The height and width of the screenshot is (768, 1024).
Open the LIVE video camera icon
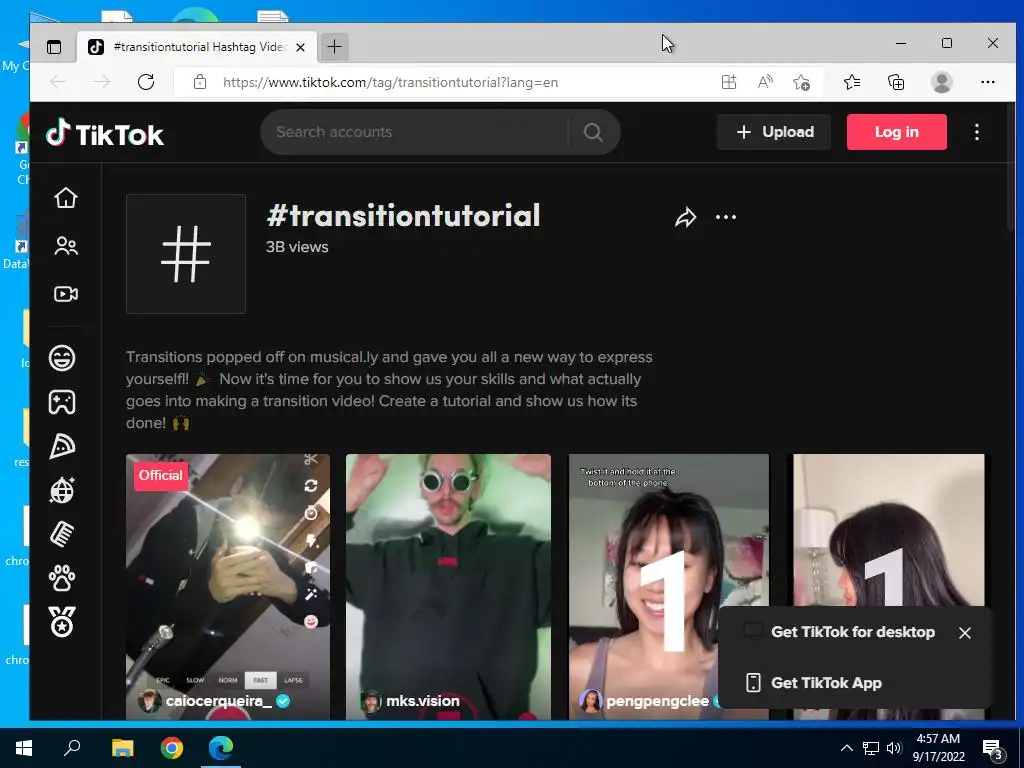coord(66,294)
